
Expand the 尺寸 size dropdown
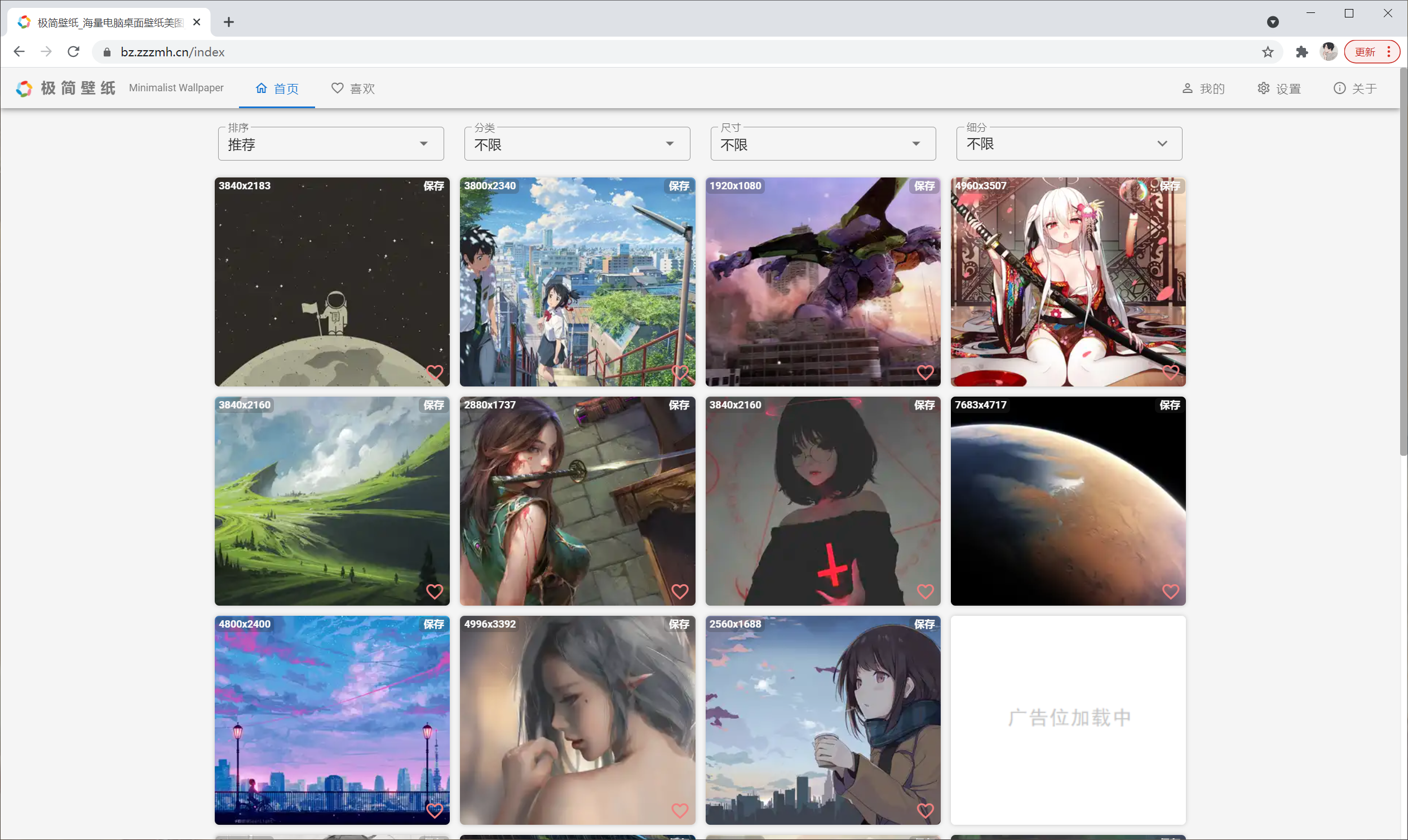[x=823, y=144]
